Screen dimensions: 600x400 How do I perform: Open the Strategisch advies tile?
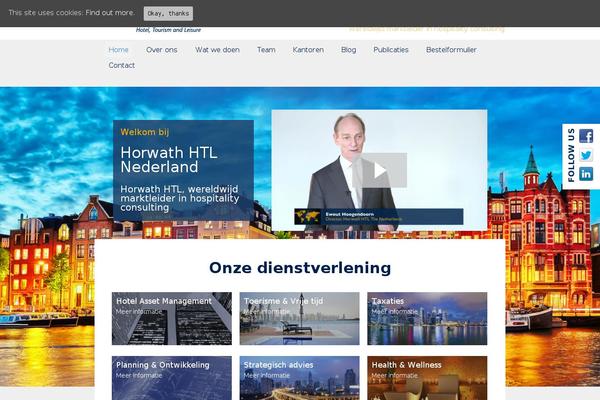tap(300, 378)
